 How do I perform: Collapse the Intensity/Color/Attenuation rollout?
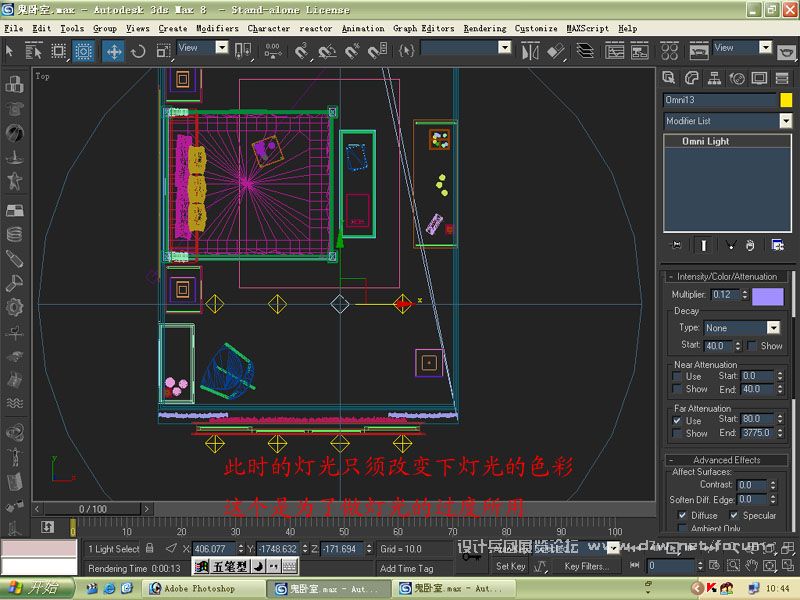pyautogui.click(x=726, y=277)
